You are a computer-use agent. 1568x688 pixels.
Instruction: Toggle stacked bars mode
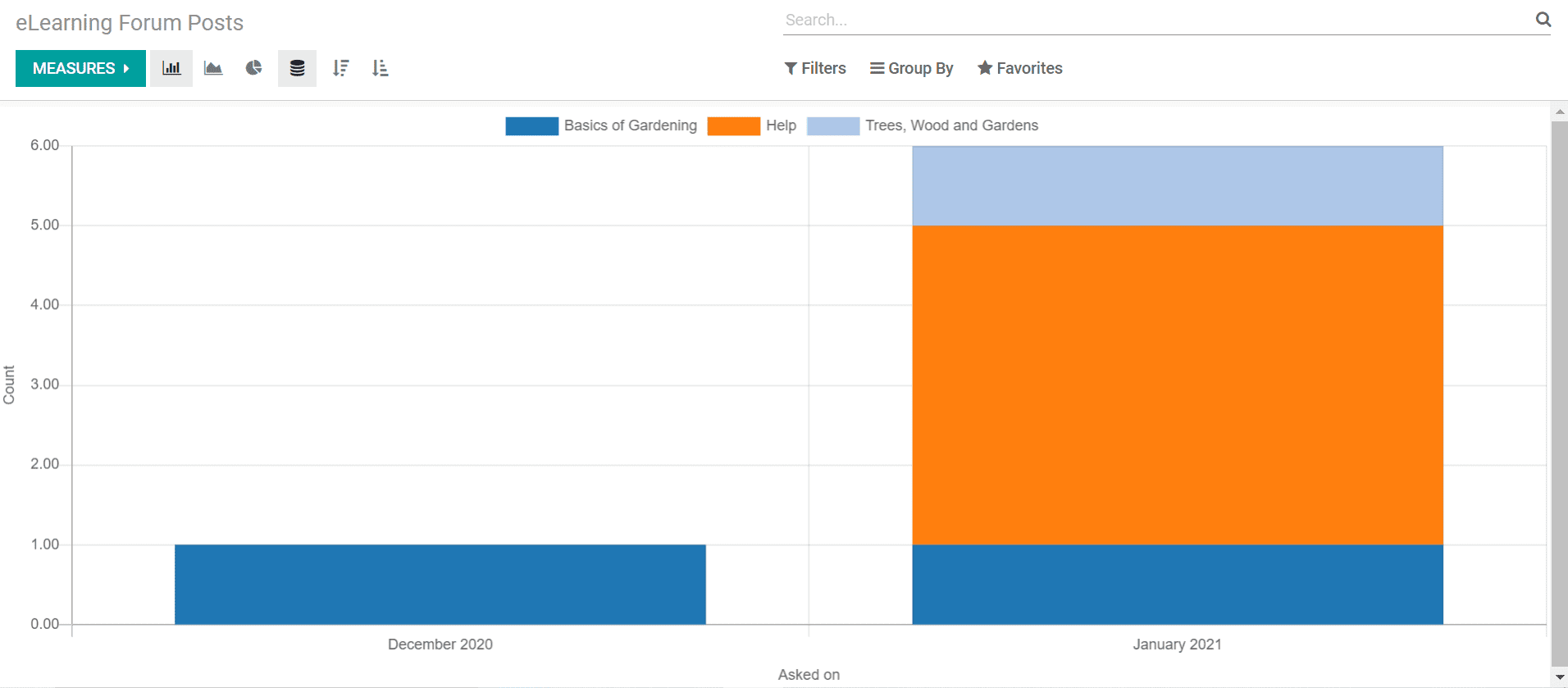297,68
